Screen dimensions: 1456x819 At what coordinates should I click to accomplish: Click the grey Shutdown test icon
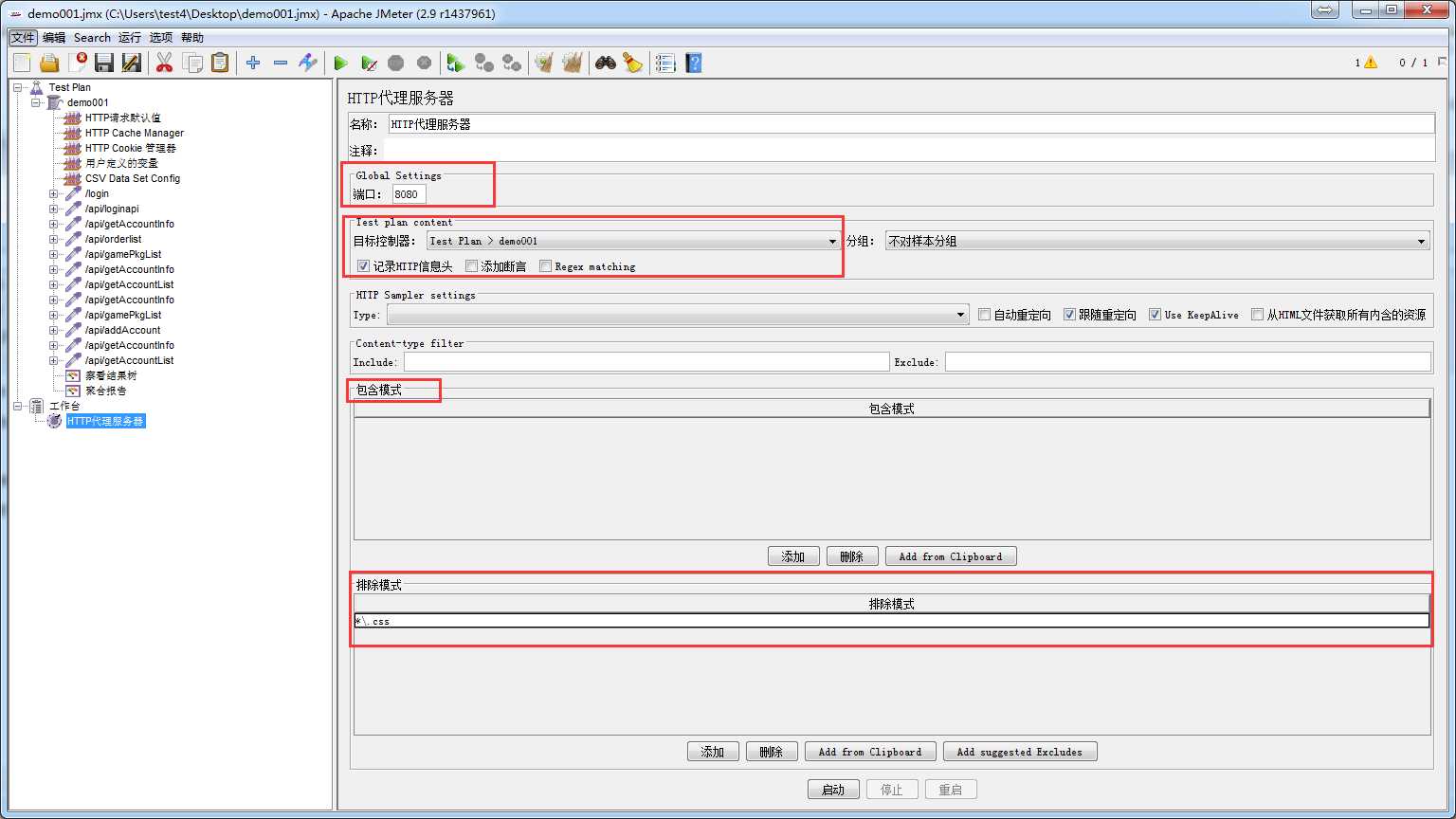click(424, 63)
